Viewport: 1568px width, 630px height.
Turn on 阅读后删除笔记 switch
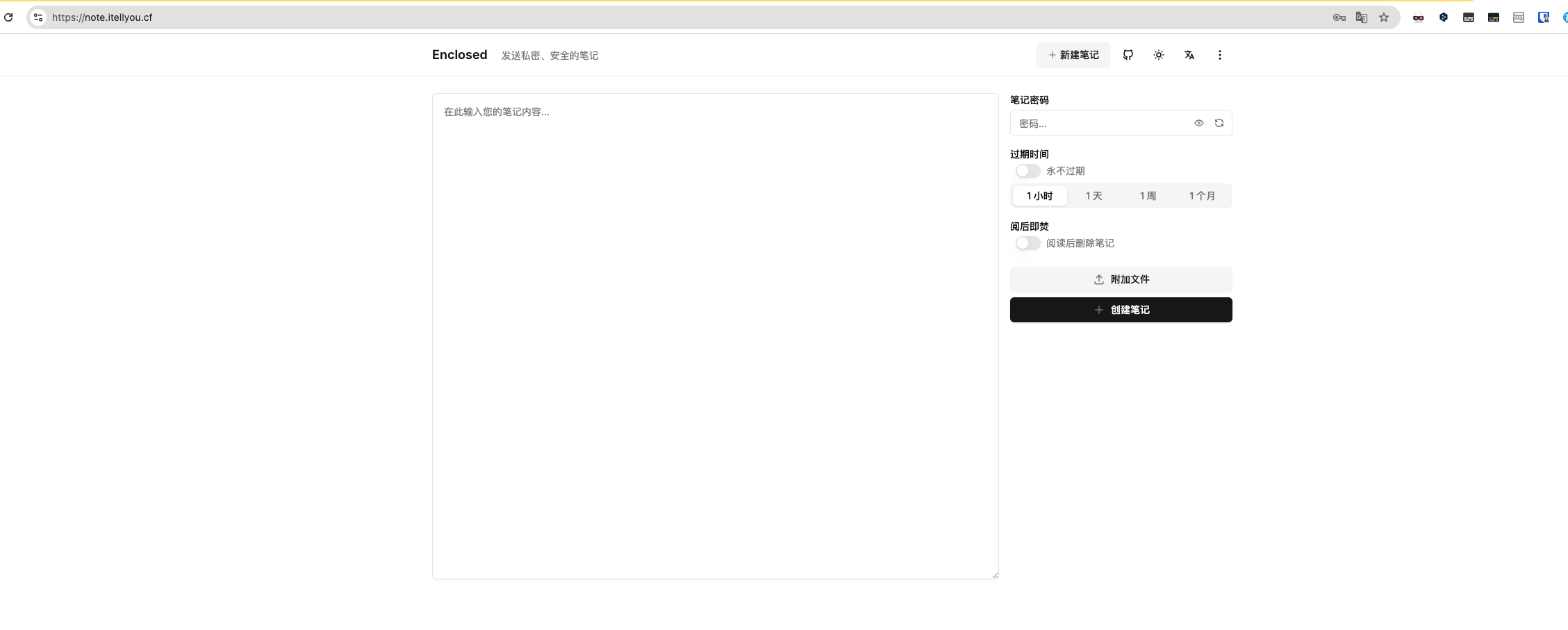point(1028,243)
